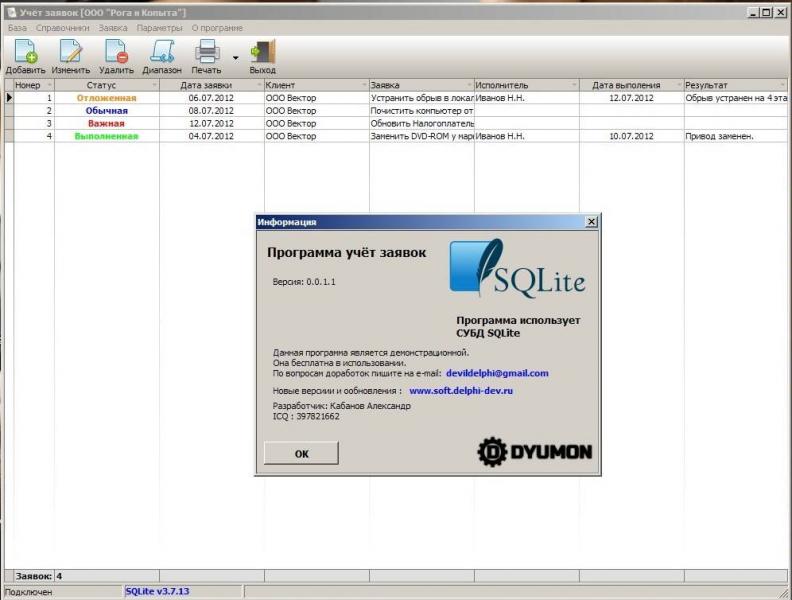This screenshot has width=792, height=600.
Task: Open the Параметры menu
Action: [159, 28]
